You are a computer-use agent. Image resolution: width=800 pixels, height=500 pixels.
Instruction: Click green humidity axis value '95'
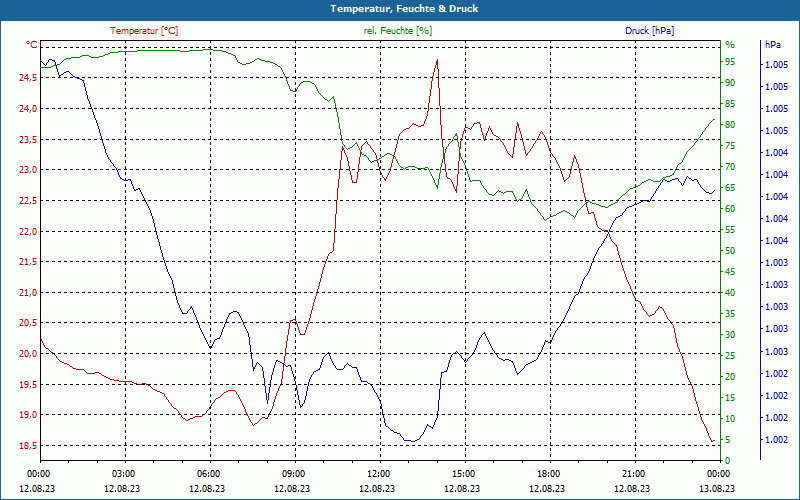730,62
